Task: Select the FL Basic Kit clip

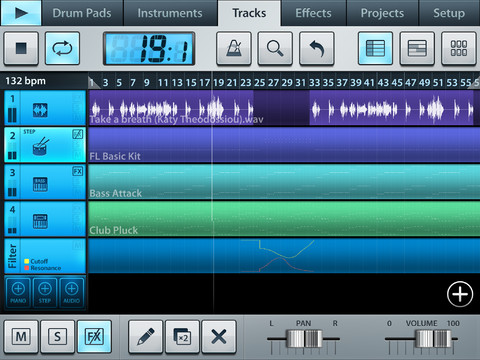Action: (x=284, y=145)
